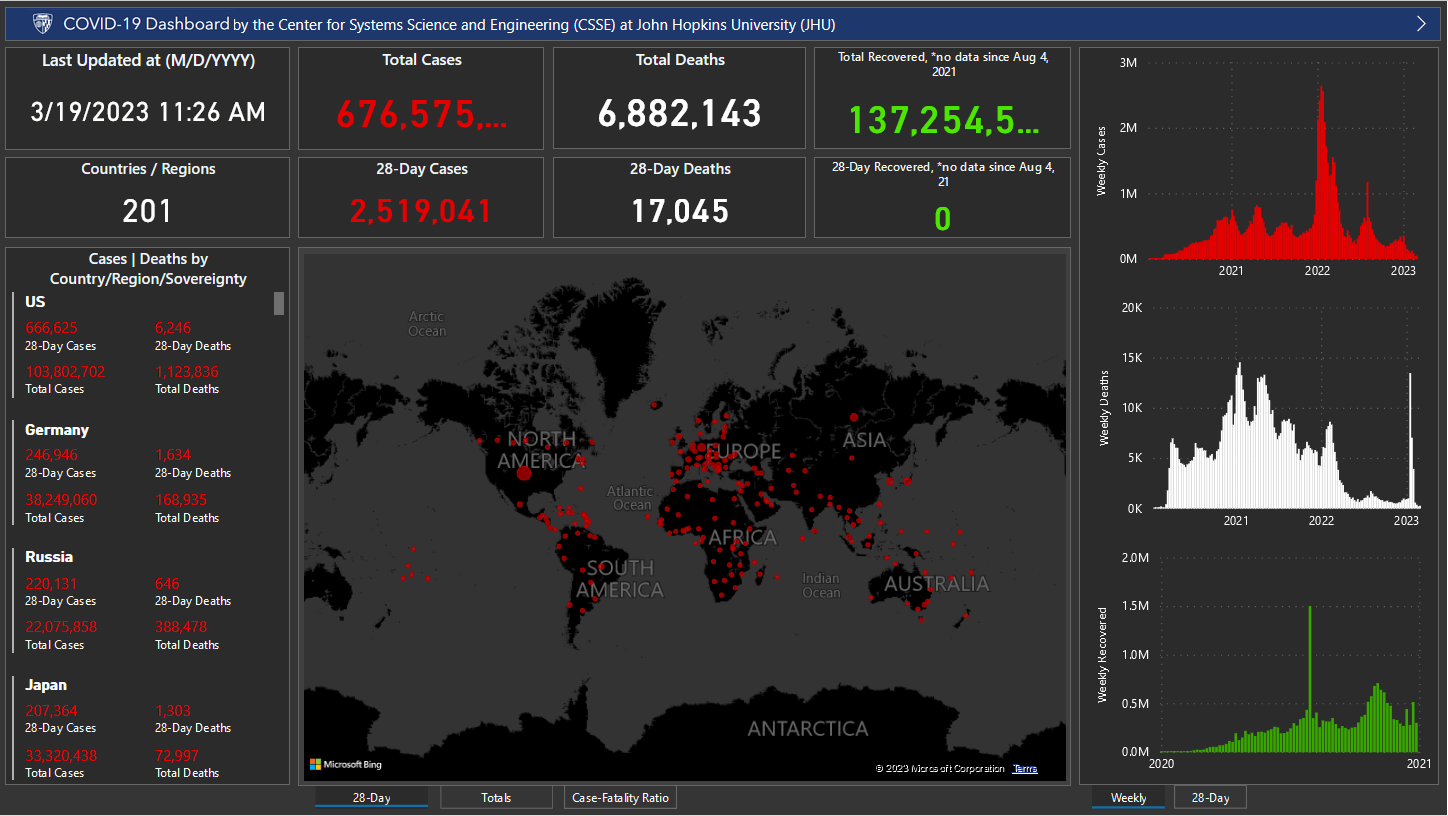Click the red Weekly Cases chart

point(1280,180)
